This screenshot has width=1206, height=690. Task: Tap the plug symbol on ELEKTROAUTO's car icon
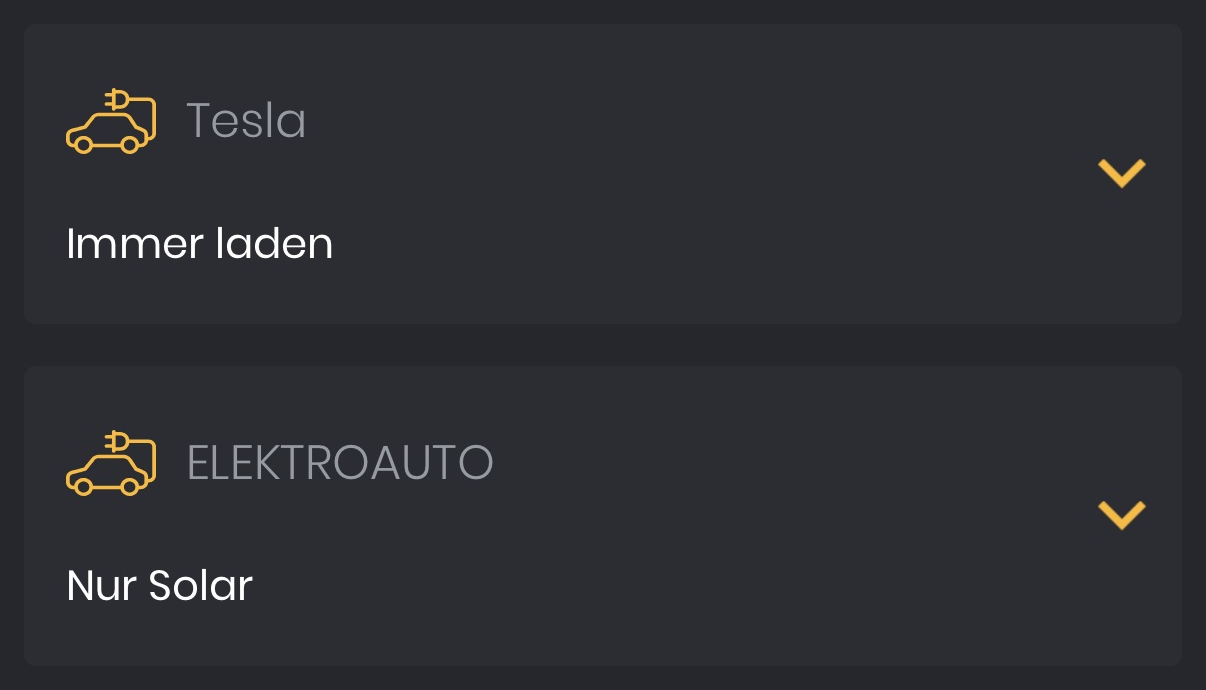[117, 442]
